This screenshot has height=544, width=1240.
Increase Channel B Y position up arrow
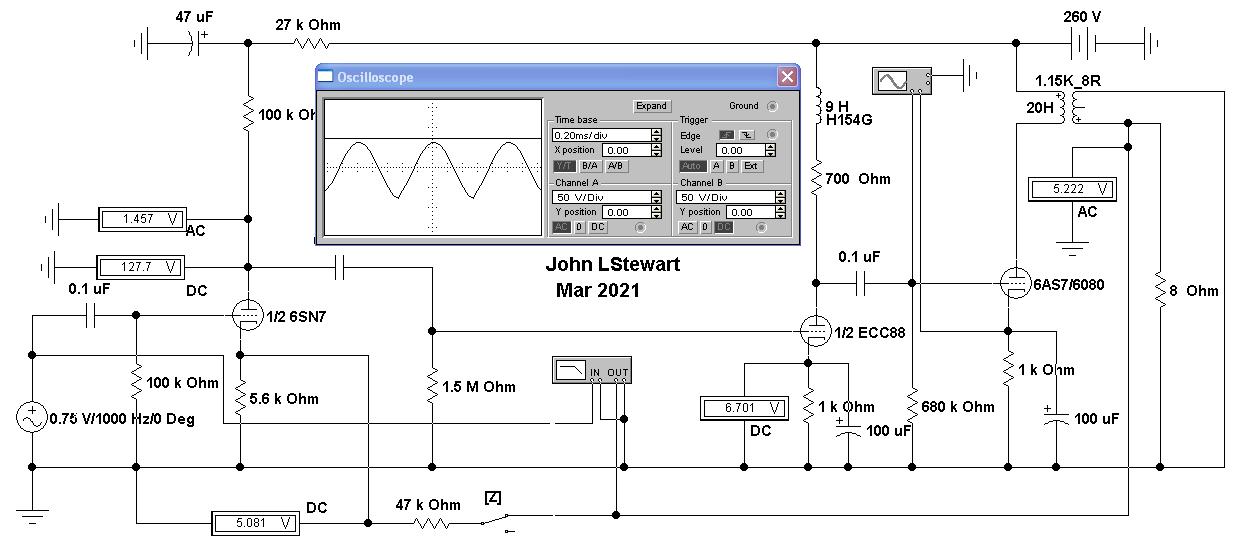point(780,208)
